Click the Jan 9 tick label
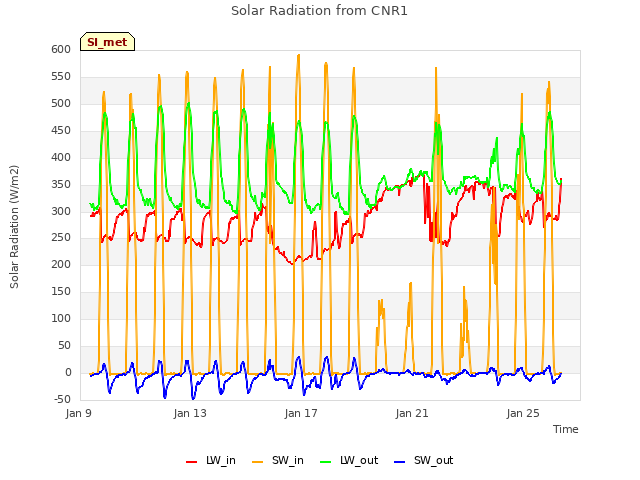The width and height of the screenshot is (640, 480). [78, 413]
